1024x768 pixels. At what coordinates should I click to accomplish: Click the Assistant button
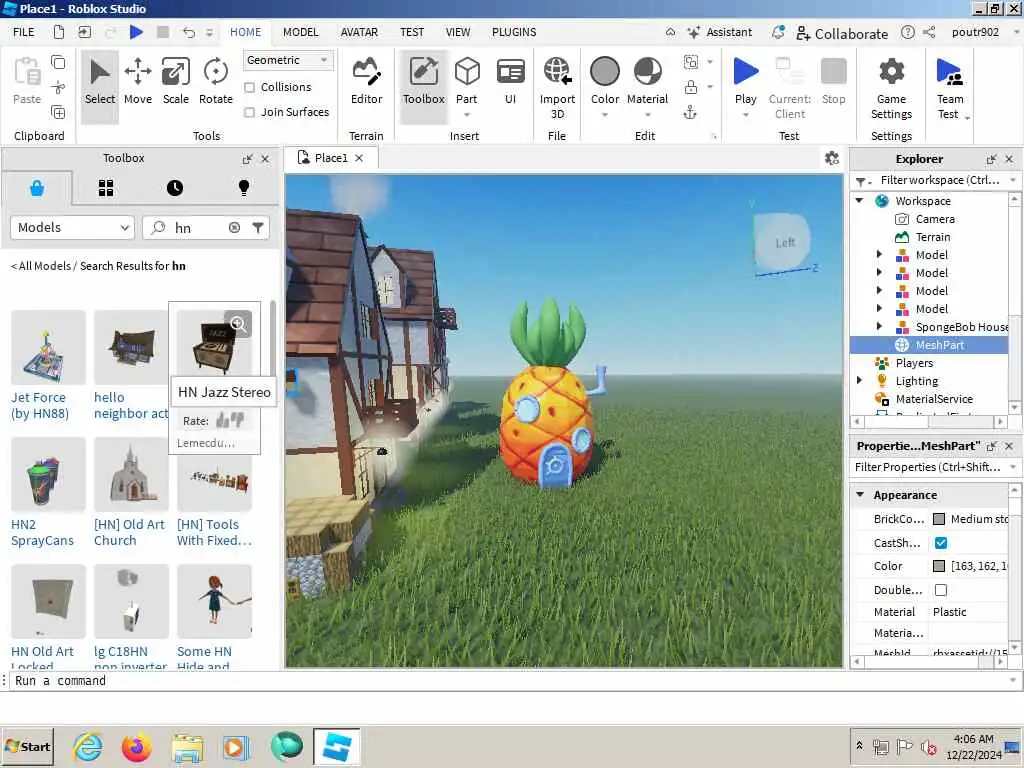[x=720, y=32]
